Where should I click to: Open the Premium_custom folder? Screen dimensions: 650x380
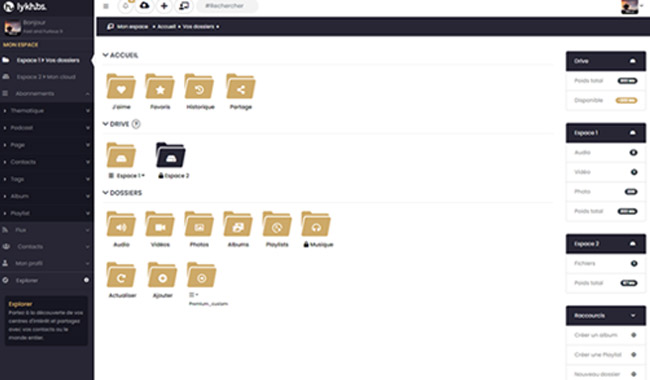201,275
